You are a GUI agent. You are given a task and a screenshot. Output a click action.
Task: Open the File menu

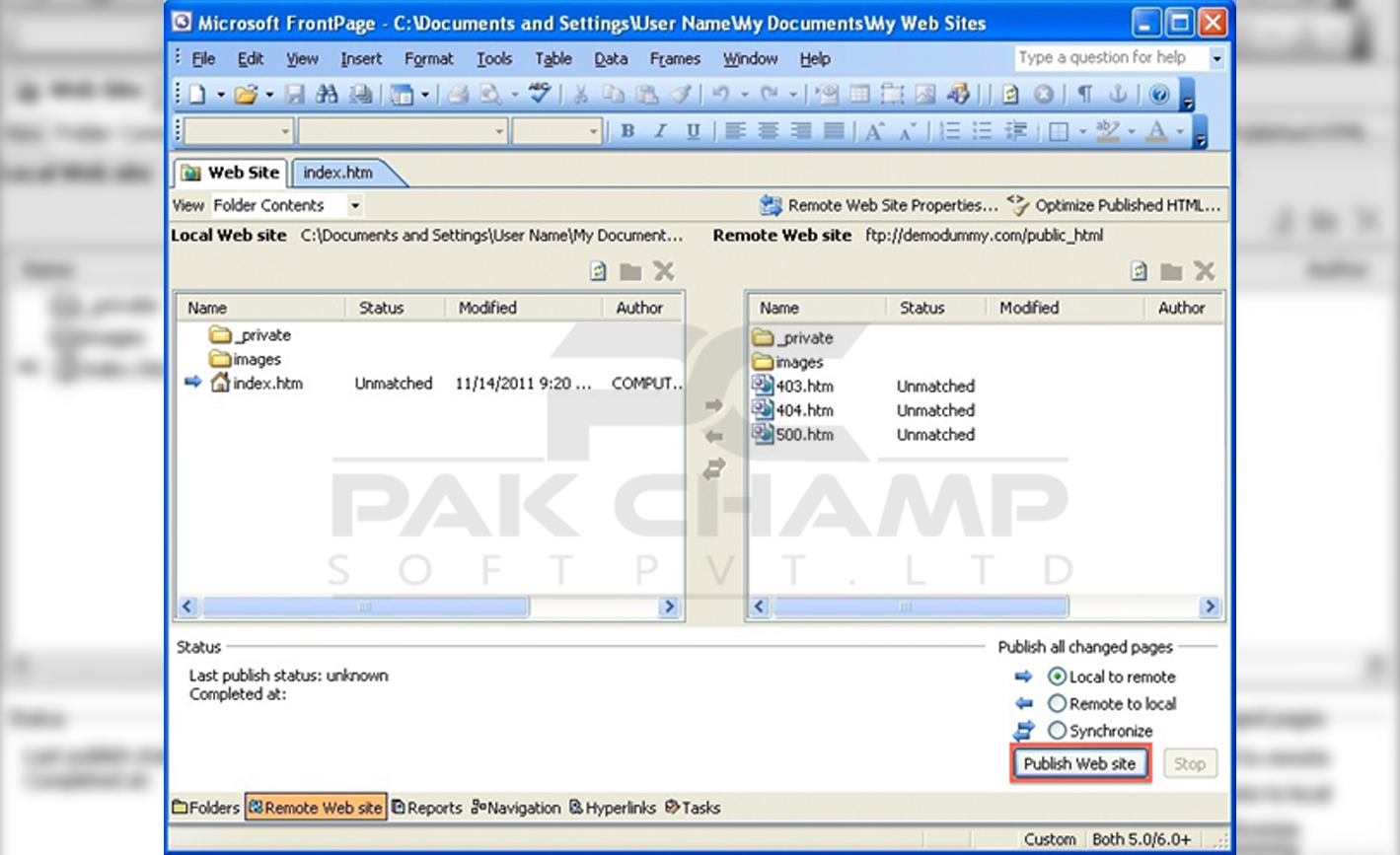click(x=203, y=59)
